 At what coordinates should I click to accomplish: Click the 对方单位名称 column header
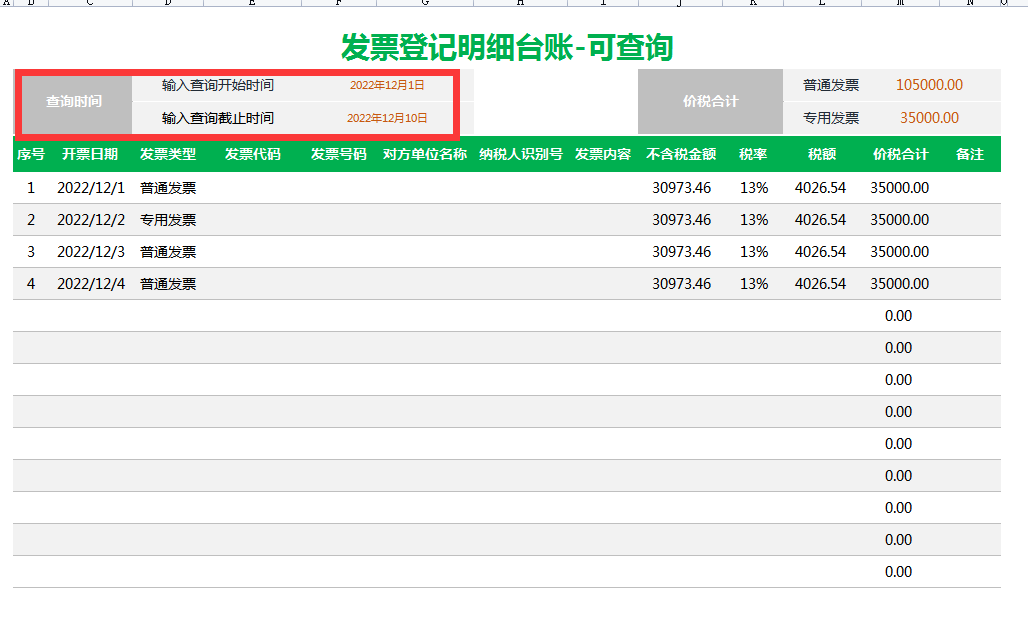click(425, 154)
